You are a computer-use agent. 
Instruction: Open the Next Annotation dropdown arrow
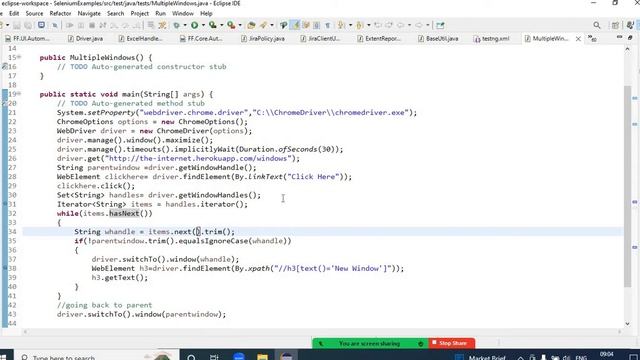click(x=350, y=25)
